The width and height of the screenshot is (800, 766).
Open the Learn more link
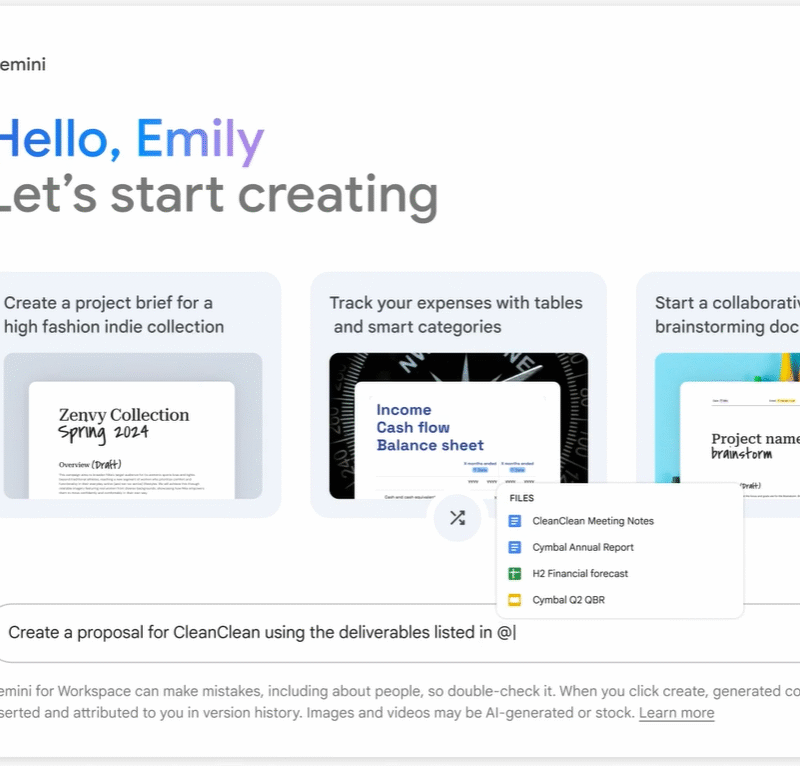[676, 713]
